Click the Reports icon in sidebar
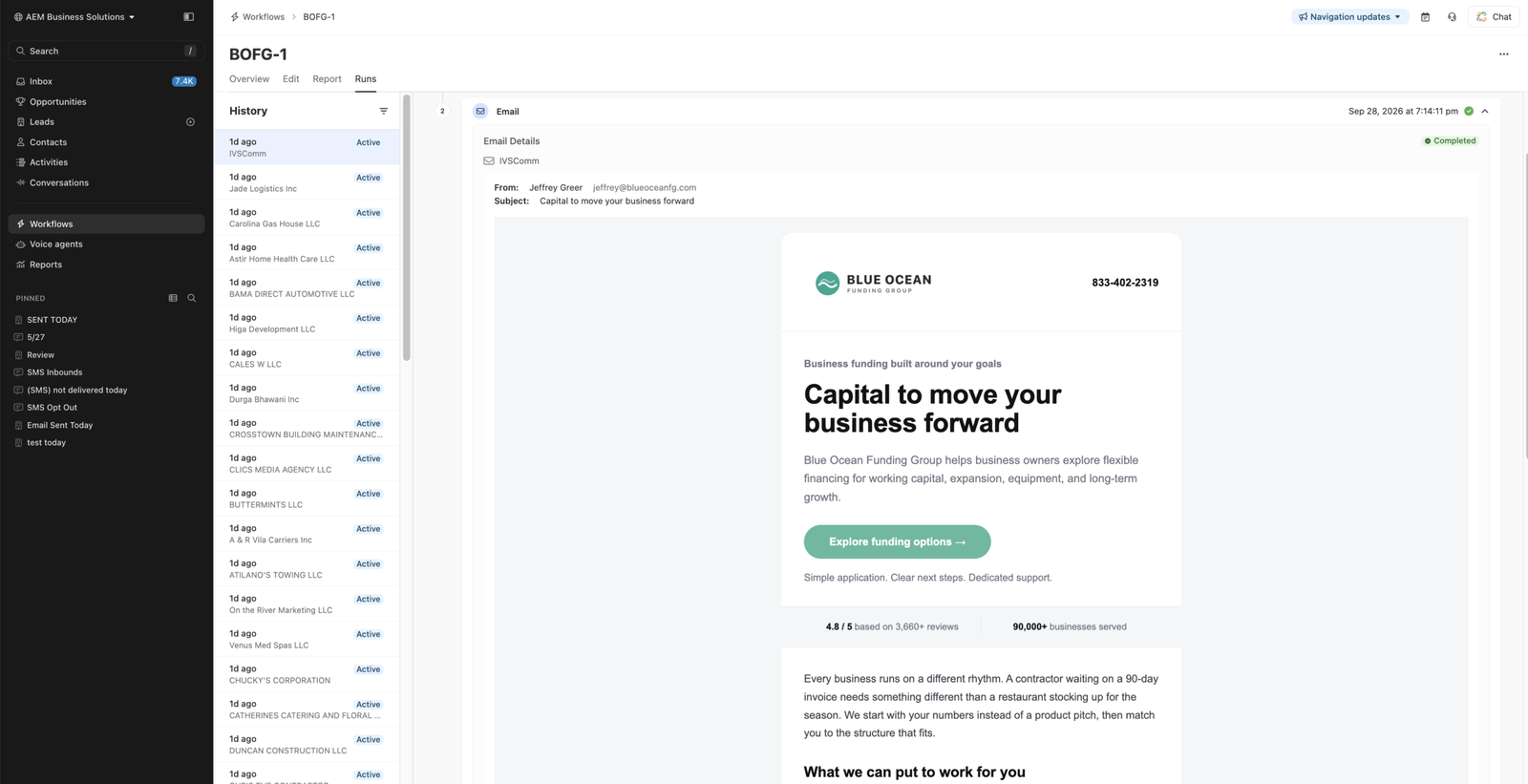 tap(20, 265)
